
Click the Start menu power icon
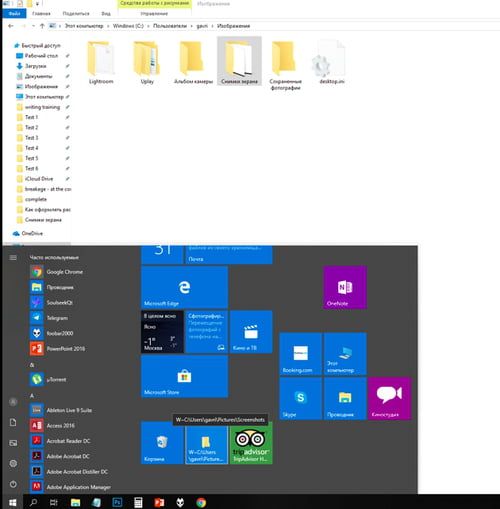[13, 484]
